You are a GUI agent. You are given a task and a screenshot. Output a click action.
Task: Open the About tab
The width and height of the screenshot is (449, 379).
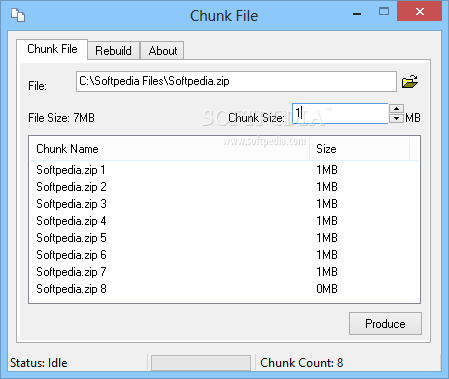[162, 51]
